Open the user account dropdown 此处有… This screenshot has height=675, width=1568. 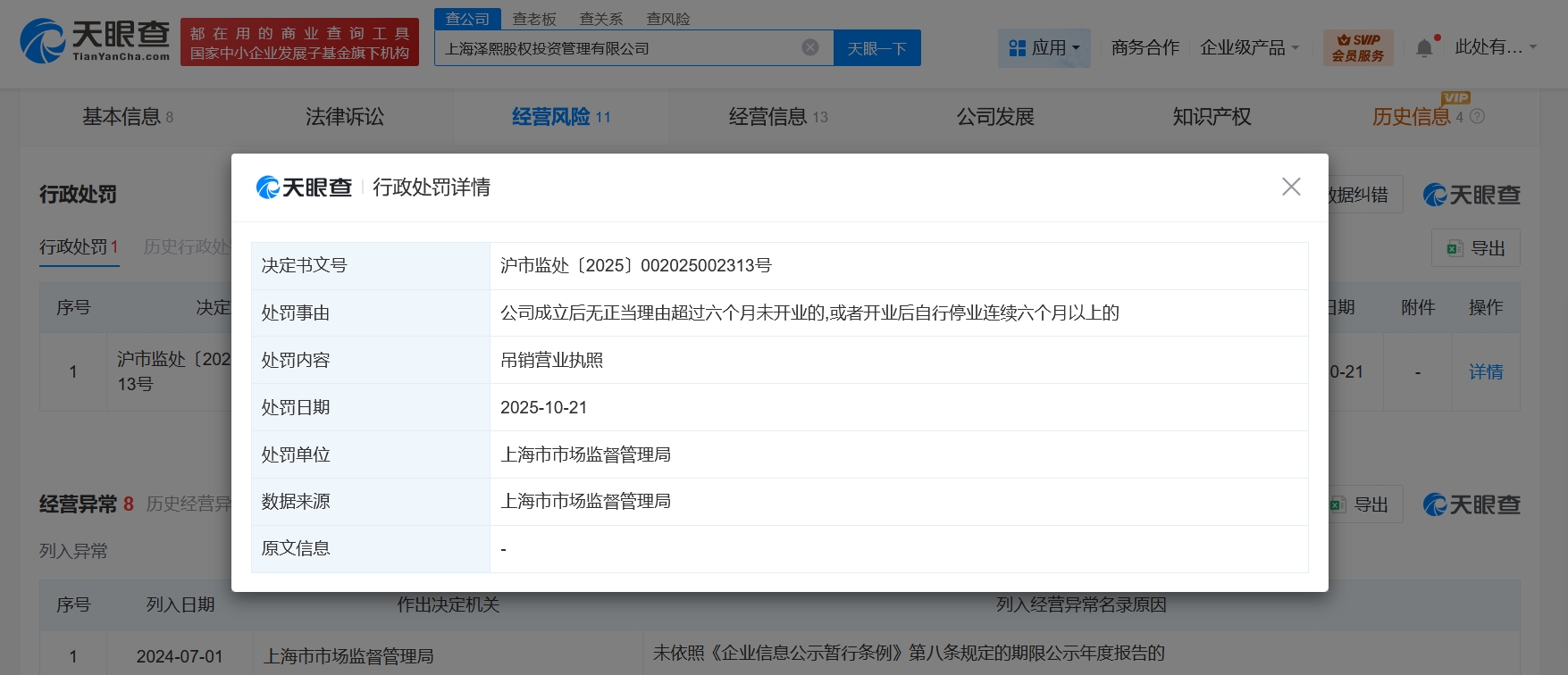(1495, 48)
